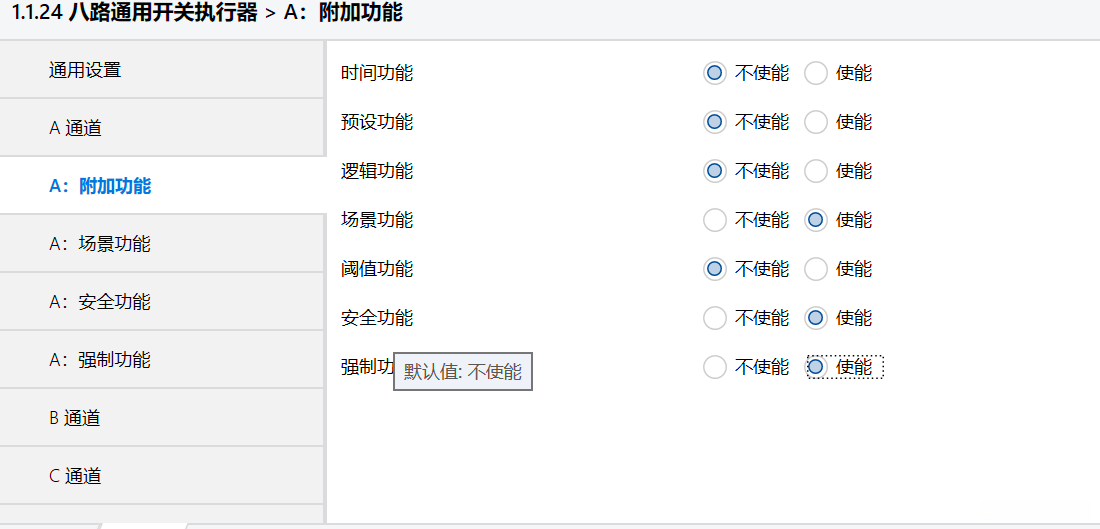Enable 阈值功能 radio option
Viewport: 1100px width, 529px height.
tap(816, 269)
